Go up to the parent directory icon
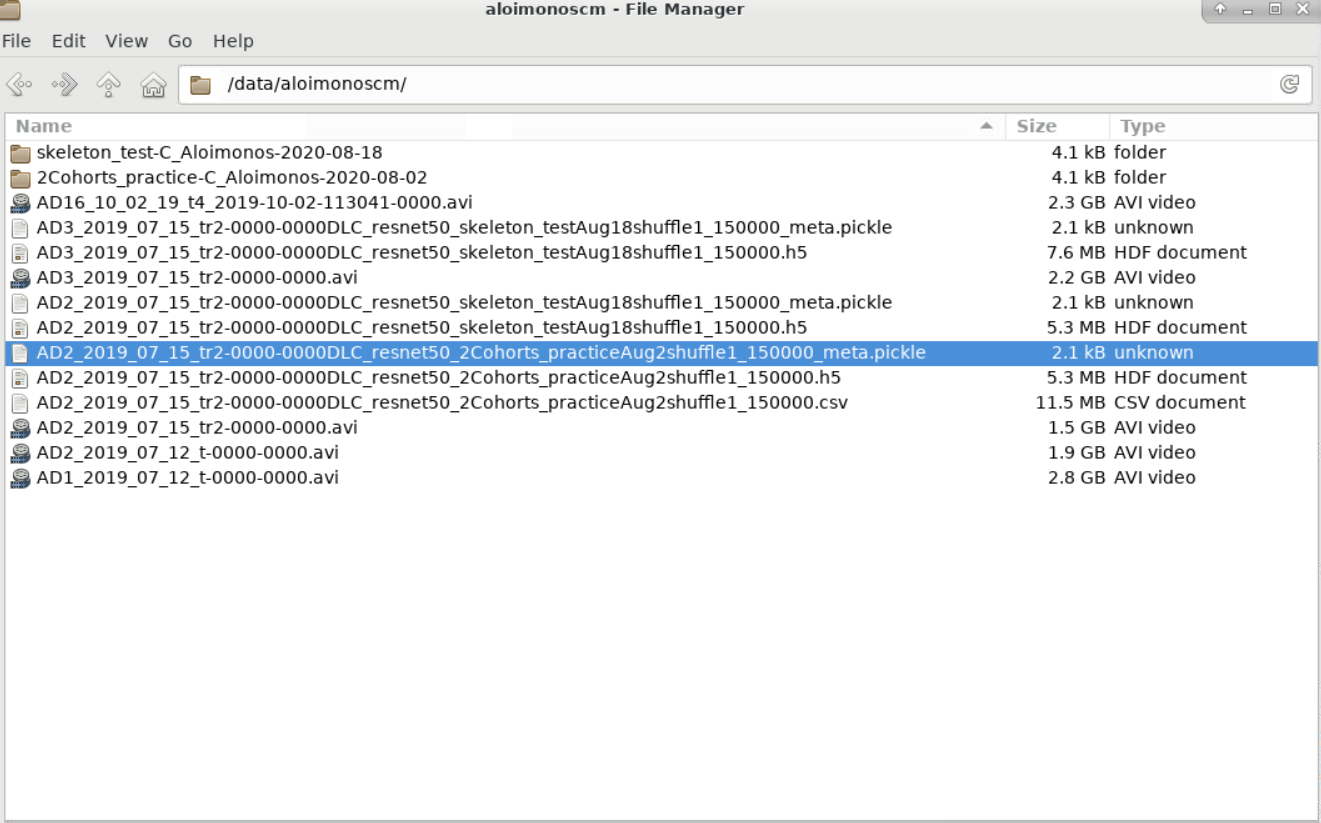Screen dimensions: 1321x823 (107, 84)
